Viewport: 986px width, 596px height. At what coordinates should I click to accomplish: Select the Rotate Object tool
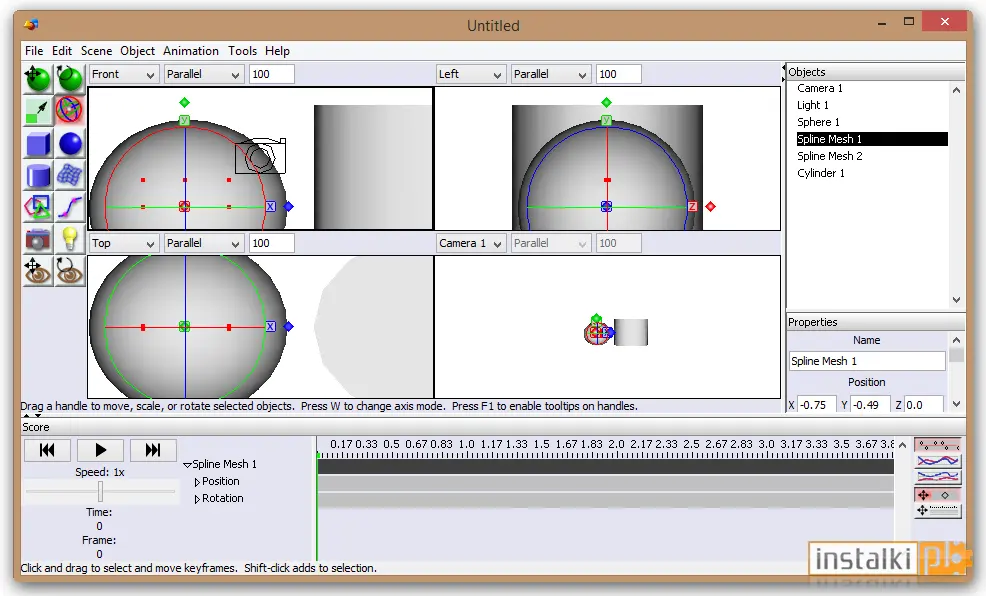pos(69,78)
